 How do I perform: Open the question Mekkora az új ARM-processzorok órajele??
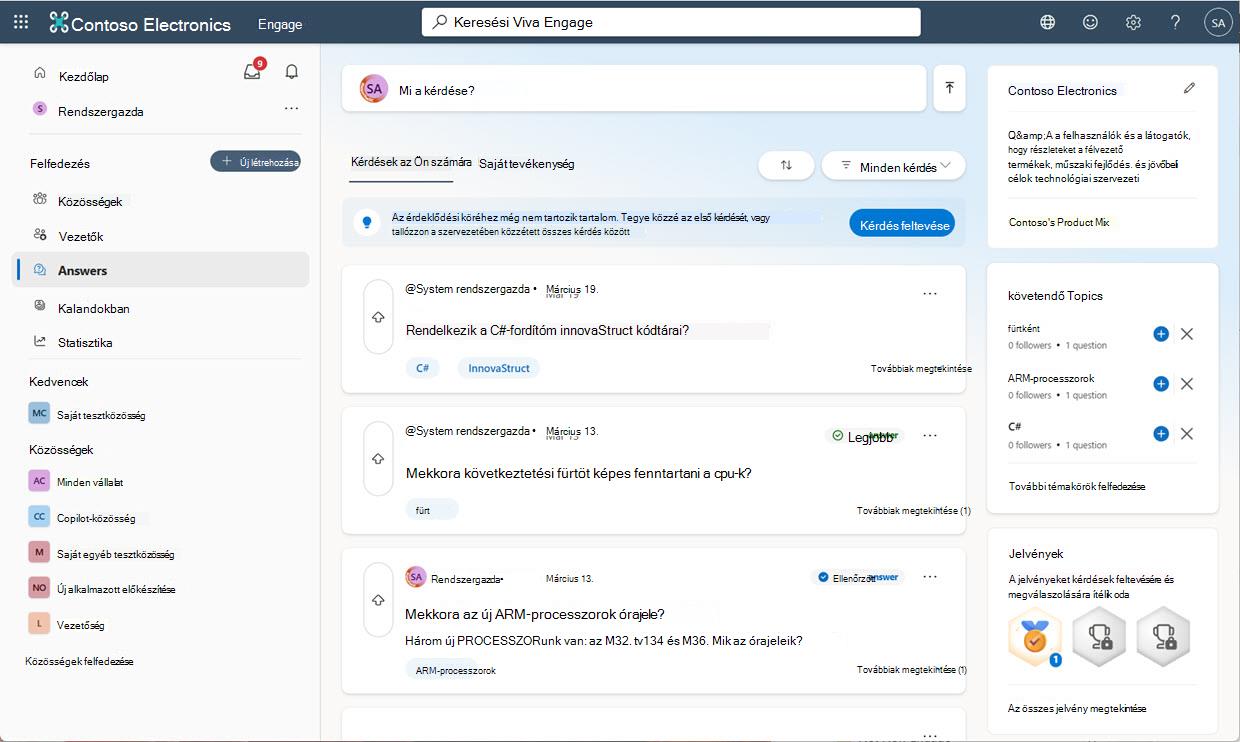coord(535,613)
